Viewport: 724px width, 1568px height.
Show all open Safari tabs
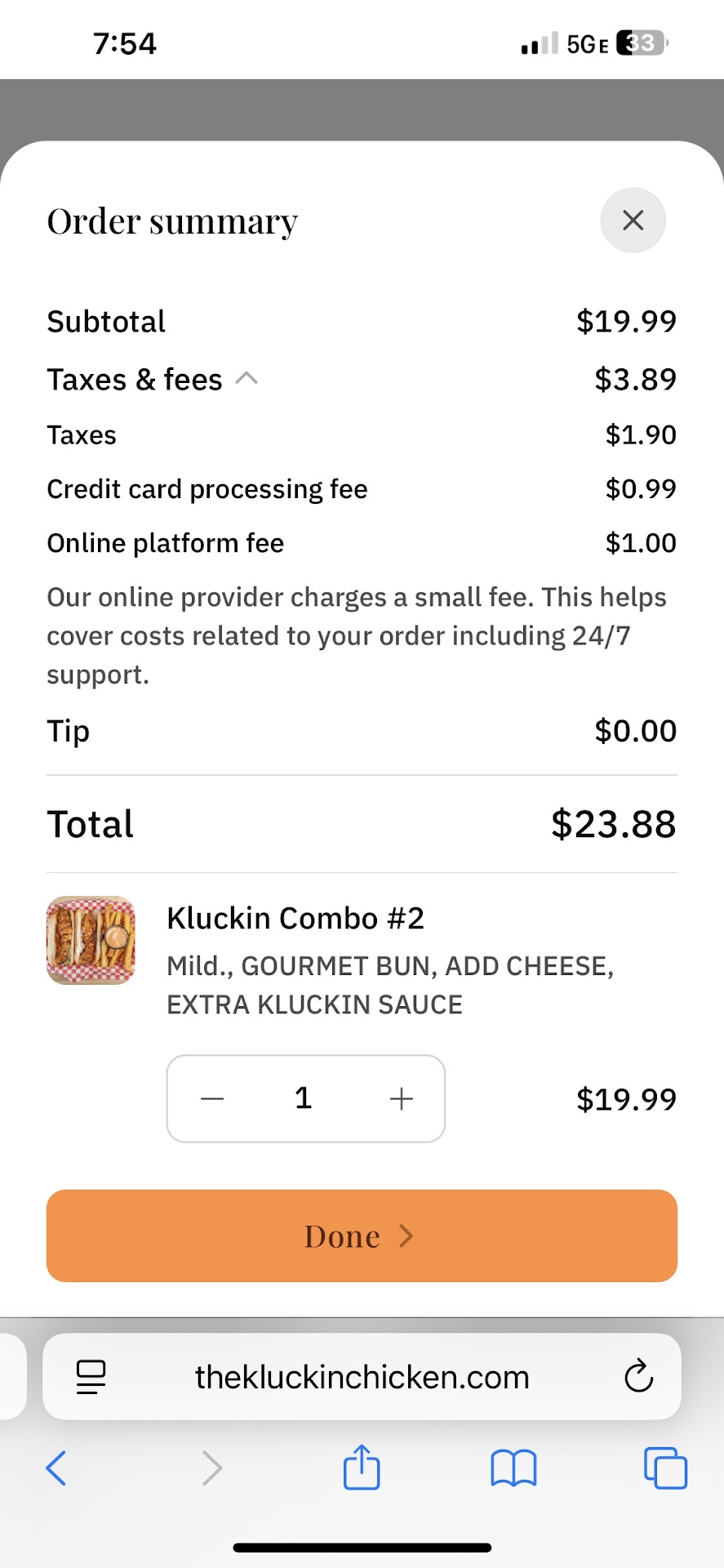pyautogui.click(x=665, y=1468)
